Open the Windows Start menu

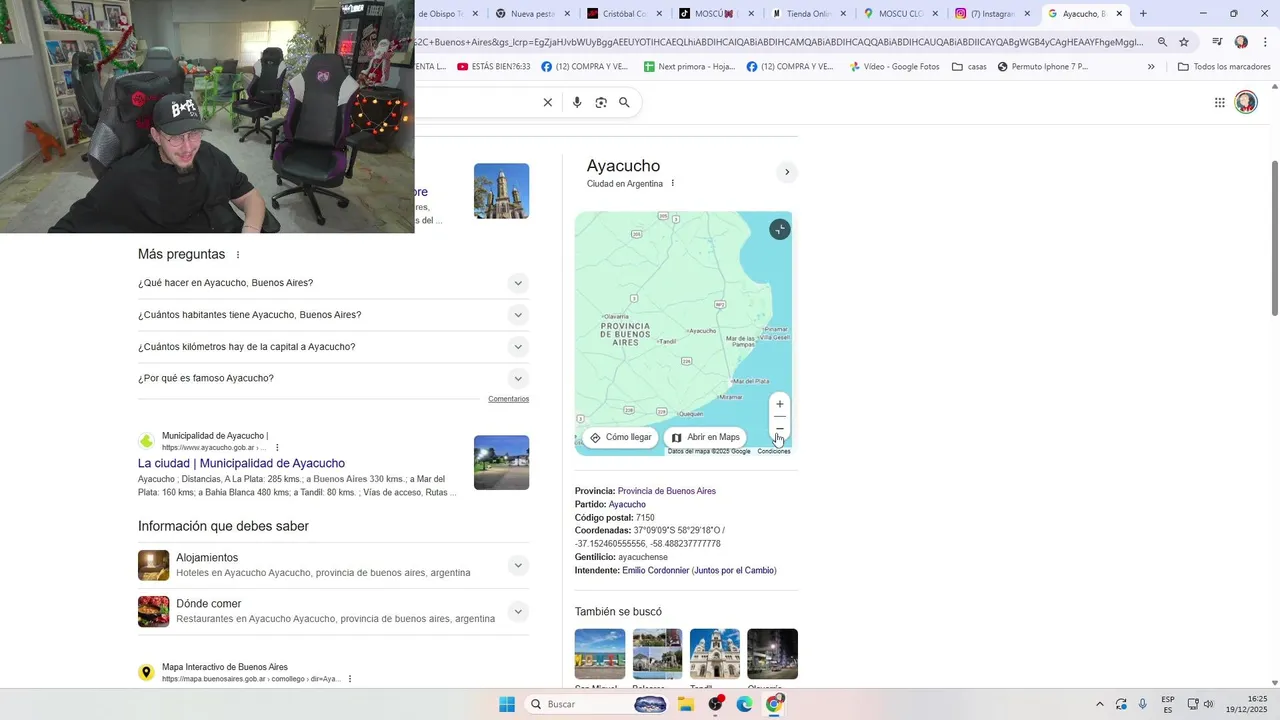507,704
